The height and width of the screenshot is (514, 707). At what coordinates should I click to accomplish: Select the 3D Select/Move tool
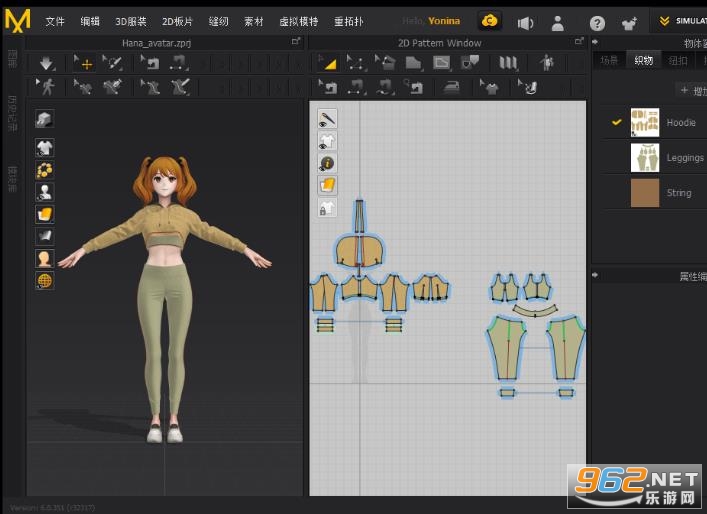pos(84,63)
